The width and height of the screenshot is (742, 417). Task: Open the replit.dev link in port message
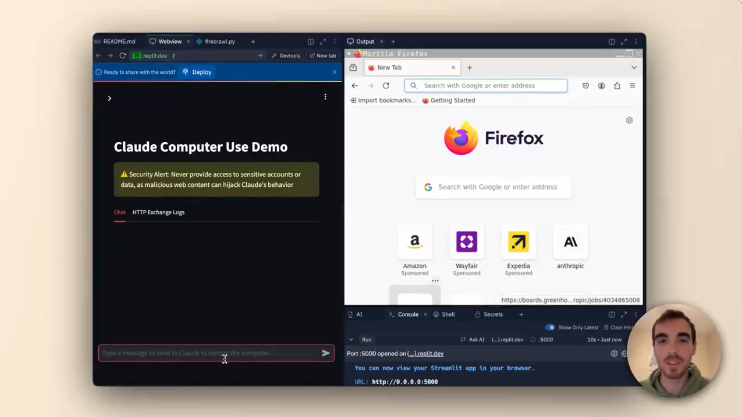425,354
